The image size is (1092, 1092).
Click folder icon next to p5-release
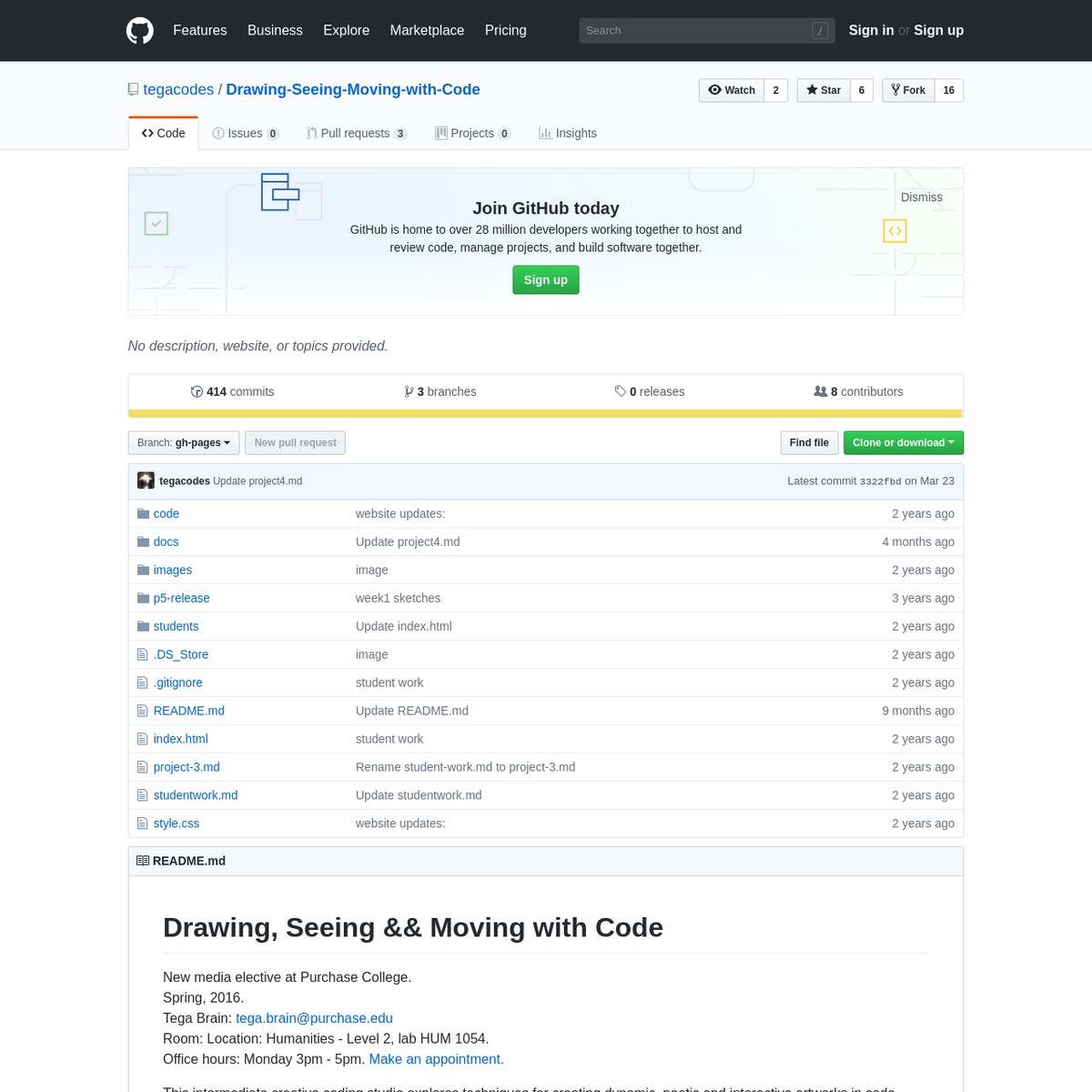[x=143, y=598]
